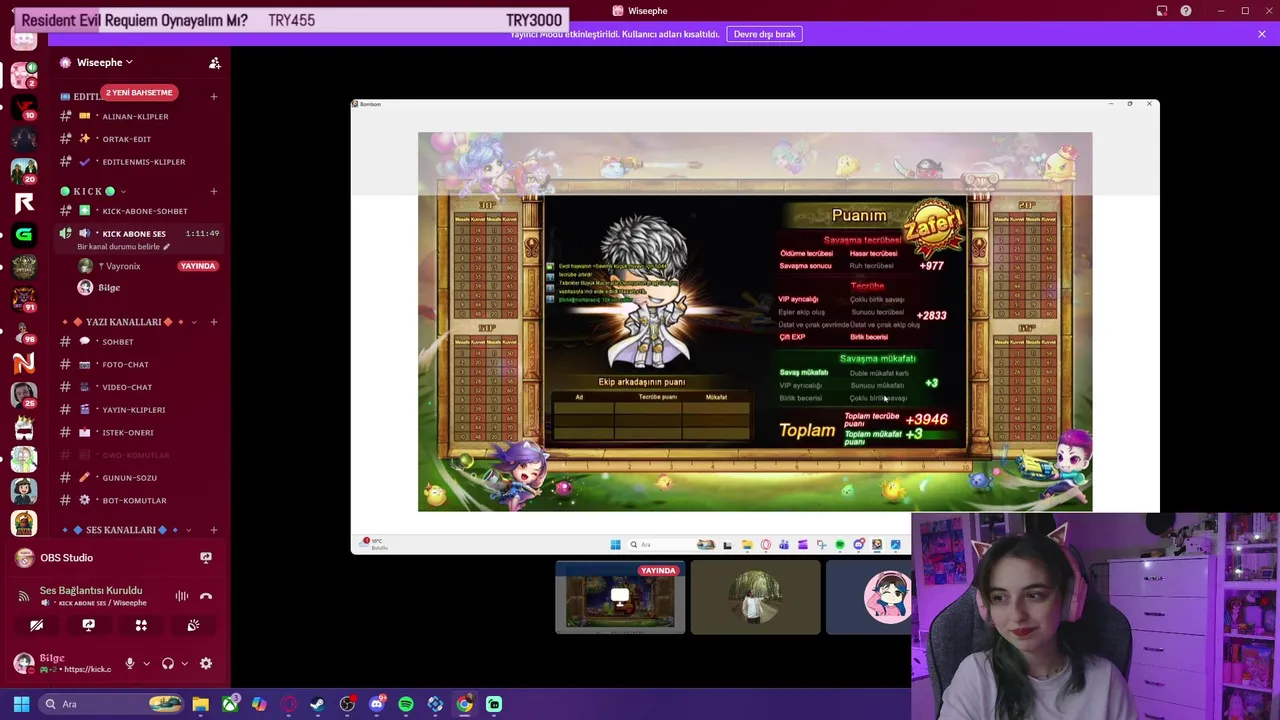The width and height of the screenshot is (1280, 720).
Task: Open the Discord help icon
Action: point(1186,11)
